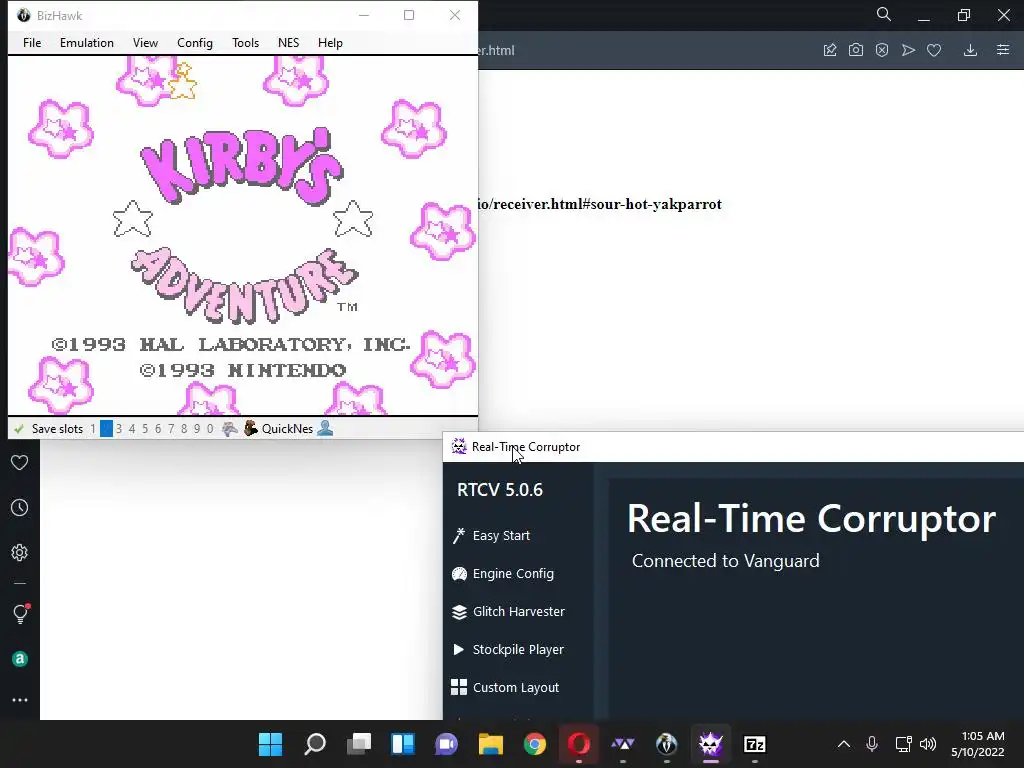The image size is (1024, 768).
Task: Click Opera's pinboard edit icon
Action: [830, 50]
